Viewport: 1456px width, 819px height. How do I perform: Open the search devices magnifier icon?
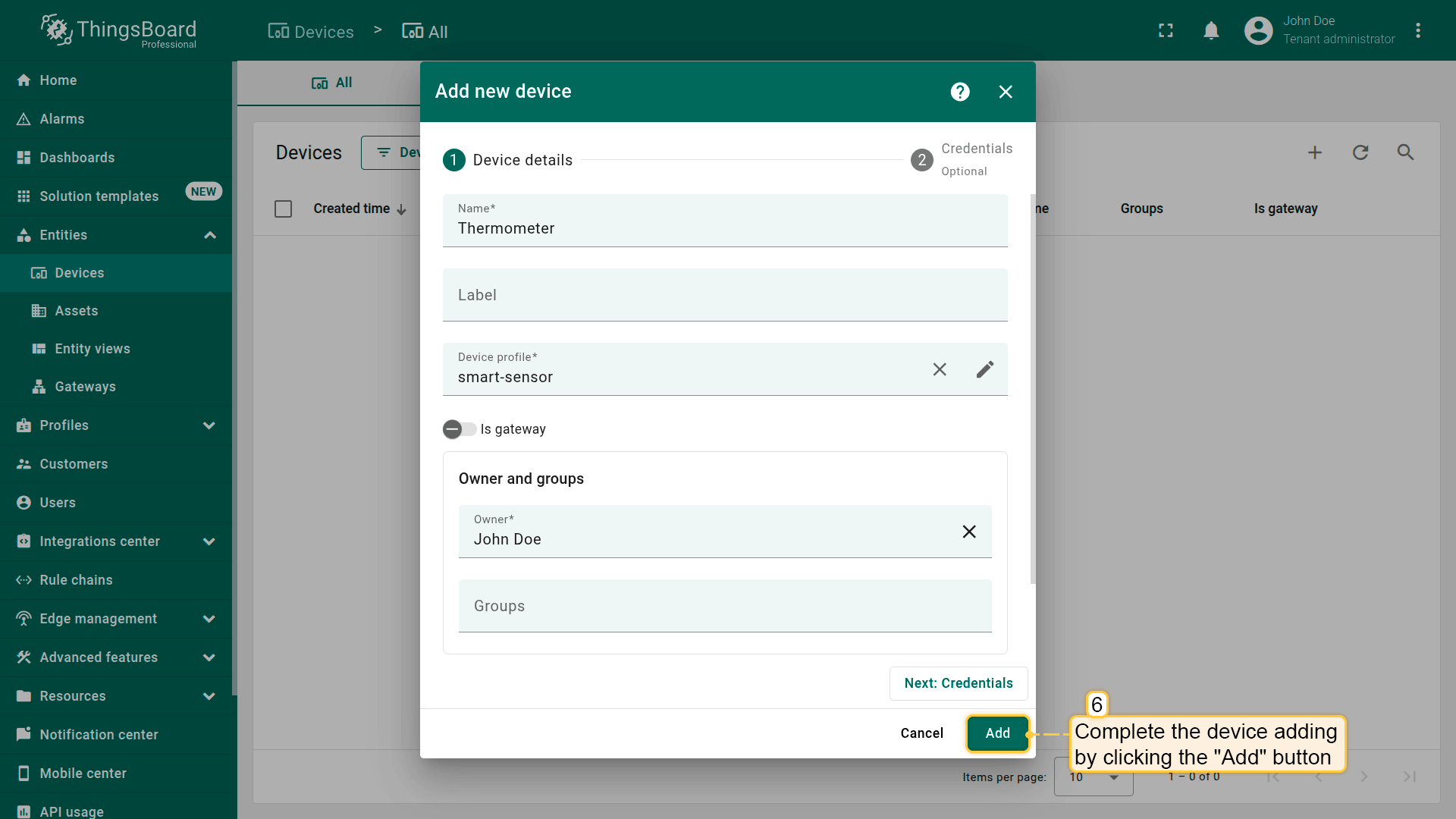(x=1405, y=152)
